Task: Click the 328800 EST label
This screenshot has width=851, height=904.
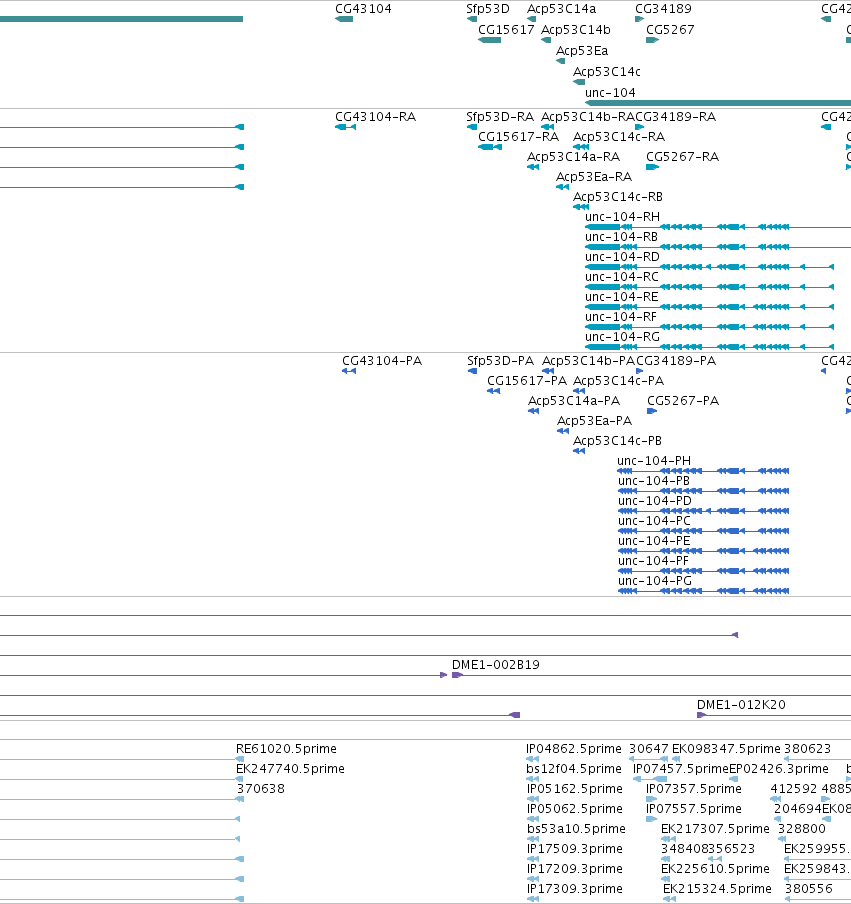Action: click(801, 828)
